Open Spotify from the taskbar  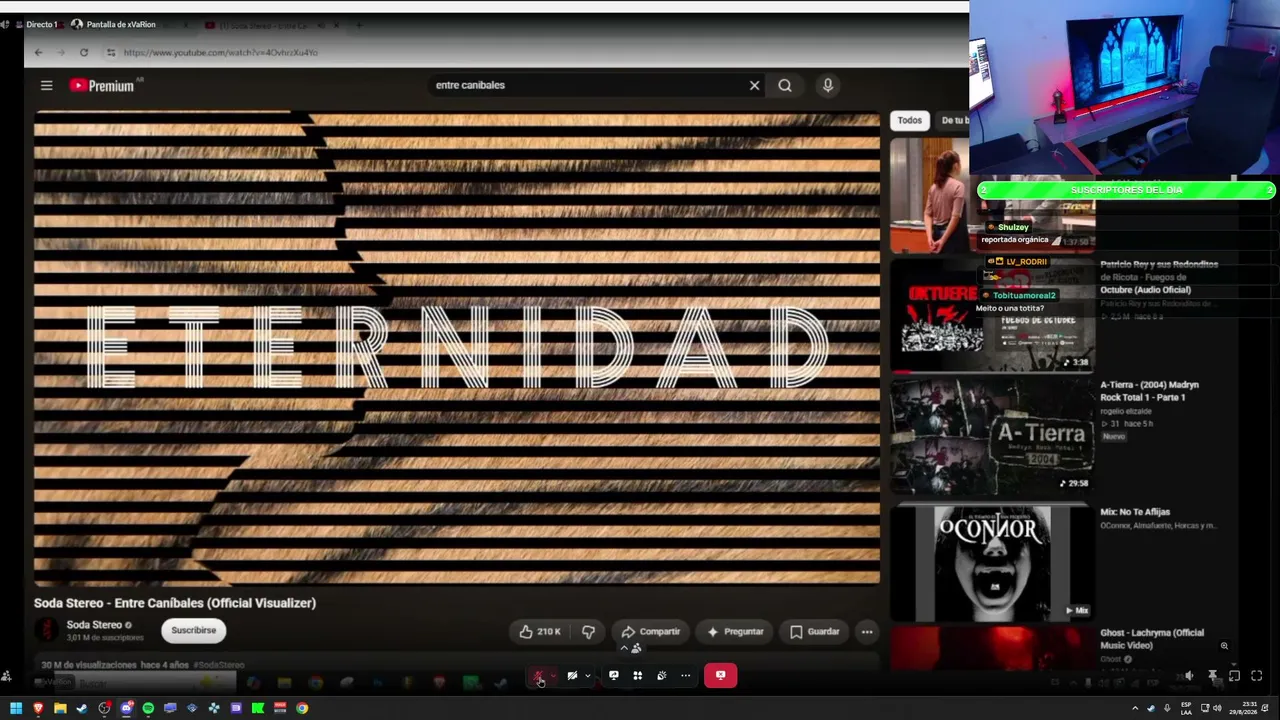[148, 709]
